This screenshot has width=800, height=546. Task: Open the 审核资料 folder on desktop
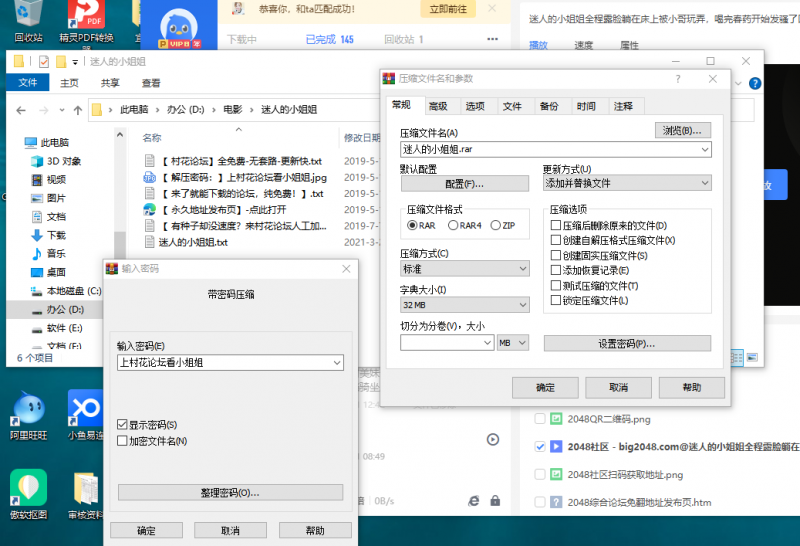[x=86, y=490]
